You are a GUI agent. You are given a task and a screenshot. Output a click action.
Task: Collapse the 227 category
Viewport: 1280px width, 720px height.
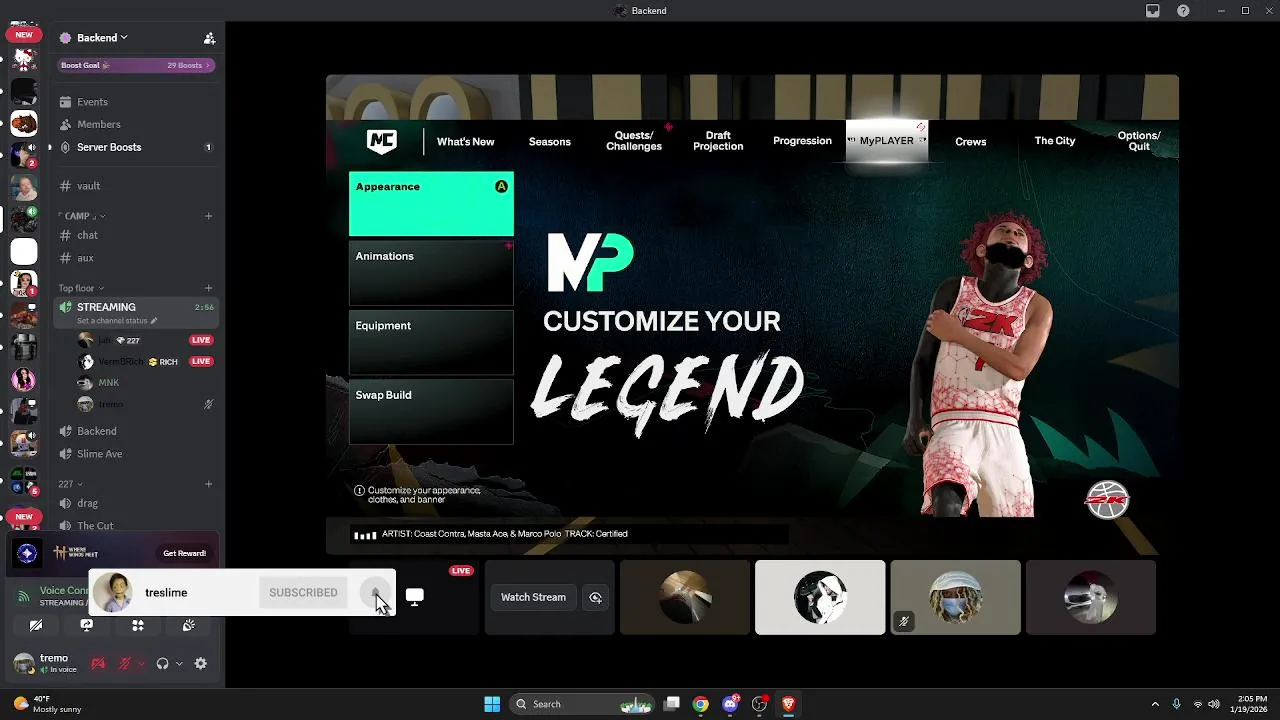click(x=70, y=484)
